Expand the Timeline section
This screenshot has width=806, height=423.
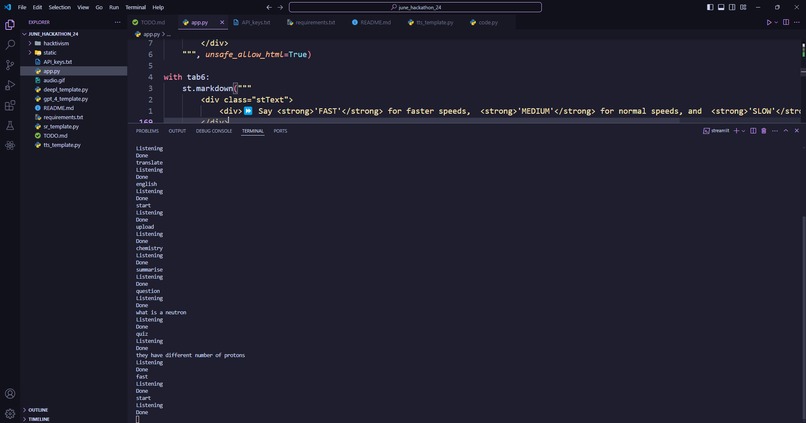click(74, 419)
